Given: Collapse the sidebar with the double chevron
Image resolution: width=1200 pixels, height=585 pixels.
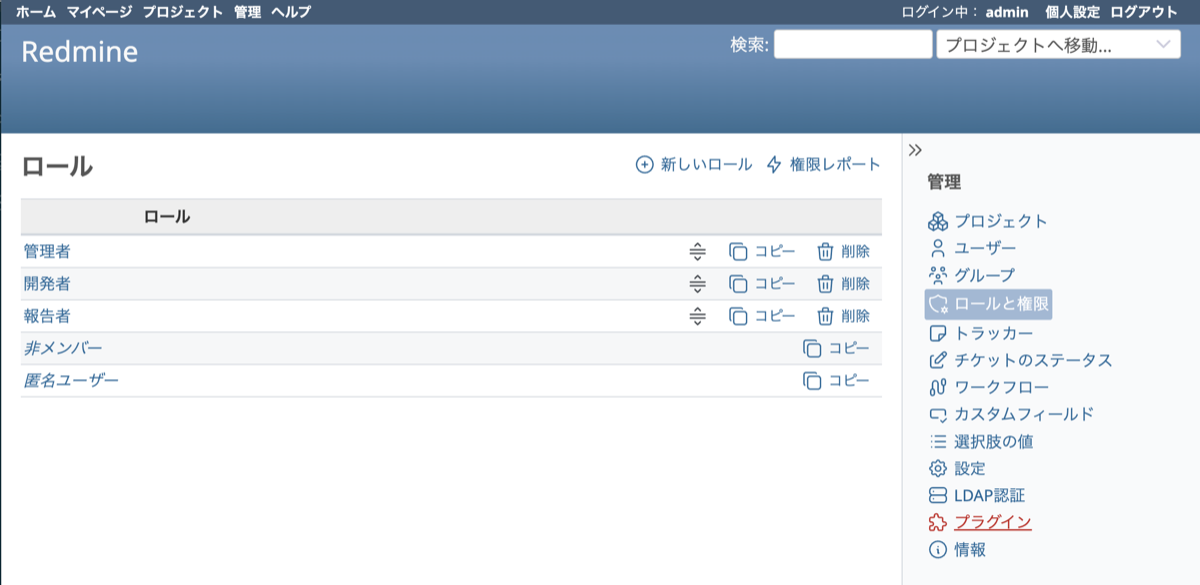Looking at the screenshot, I should pyautogui.click(x=915, y=150).
